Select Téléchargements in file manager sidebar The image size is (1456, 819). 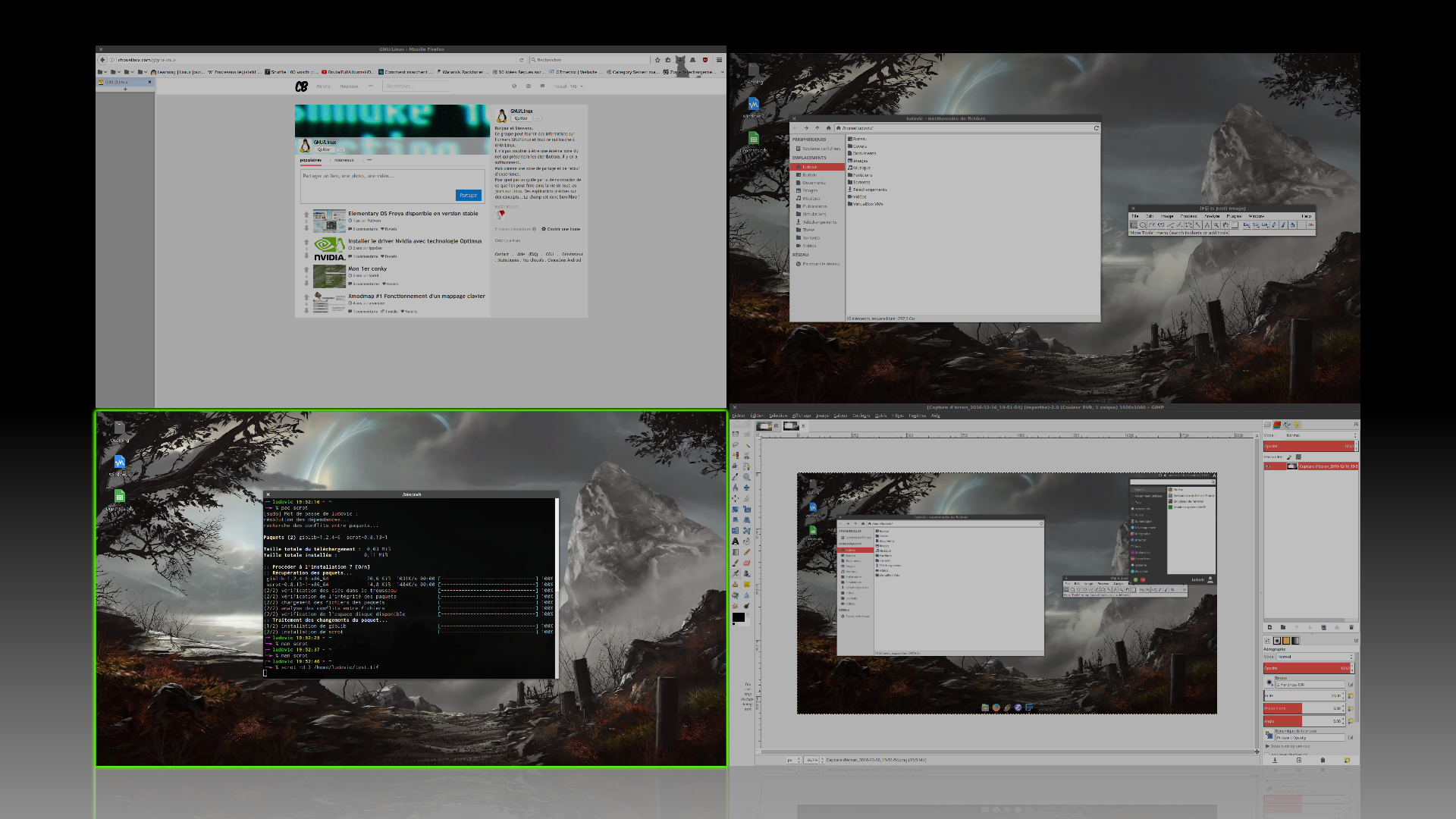click(x=816, y=222)
